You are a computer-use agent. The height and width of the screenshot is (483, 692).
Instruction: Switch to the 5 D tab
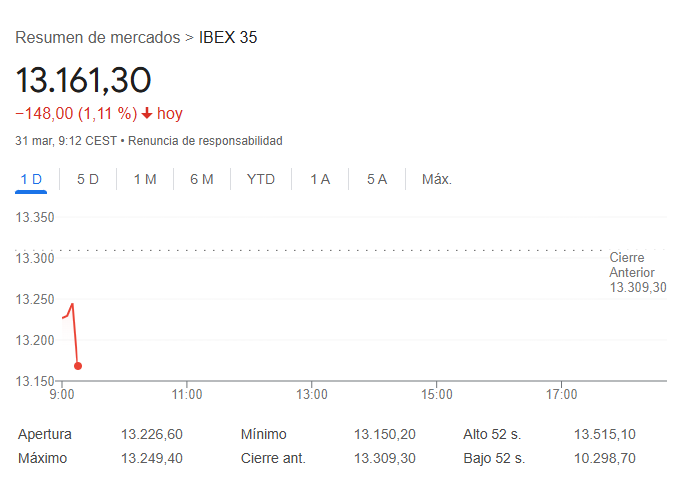pyautogui.click(x=88, y=179)
